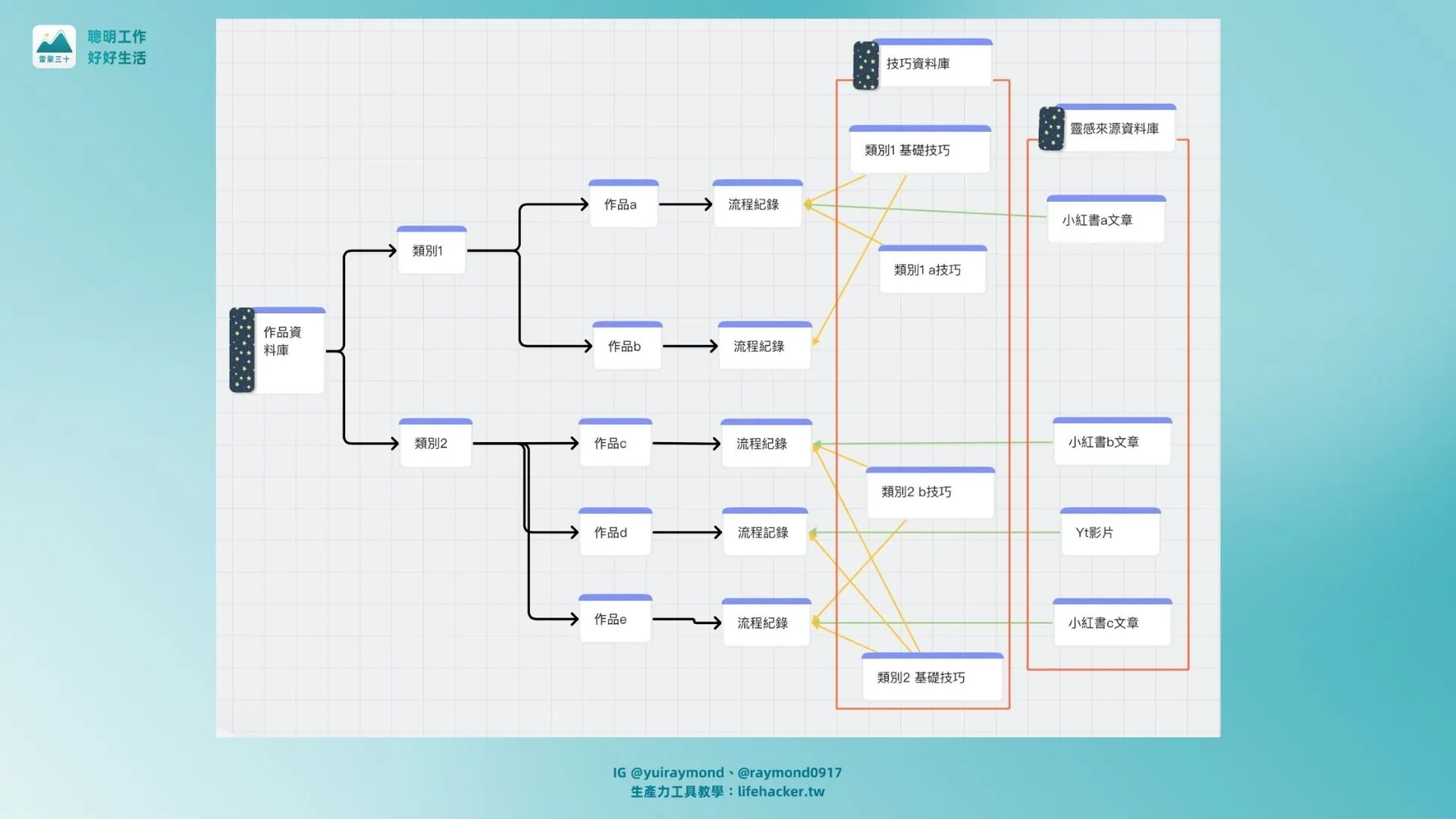This screenshot has width=1456, height=819.
Task: Click the 雷蒙三十 mountain logo icon
Action: point(54,46)
